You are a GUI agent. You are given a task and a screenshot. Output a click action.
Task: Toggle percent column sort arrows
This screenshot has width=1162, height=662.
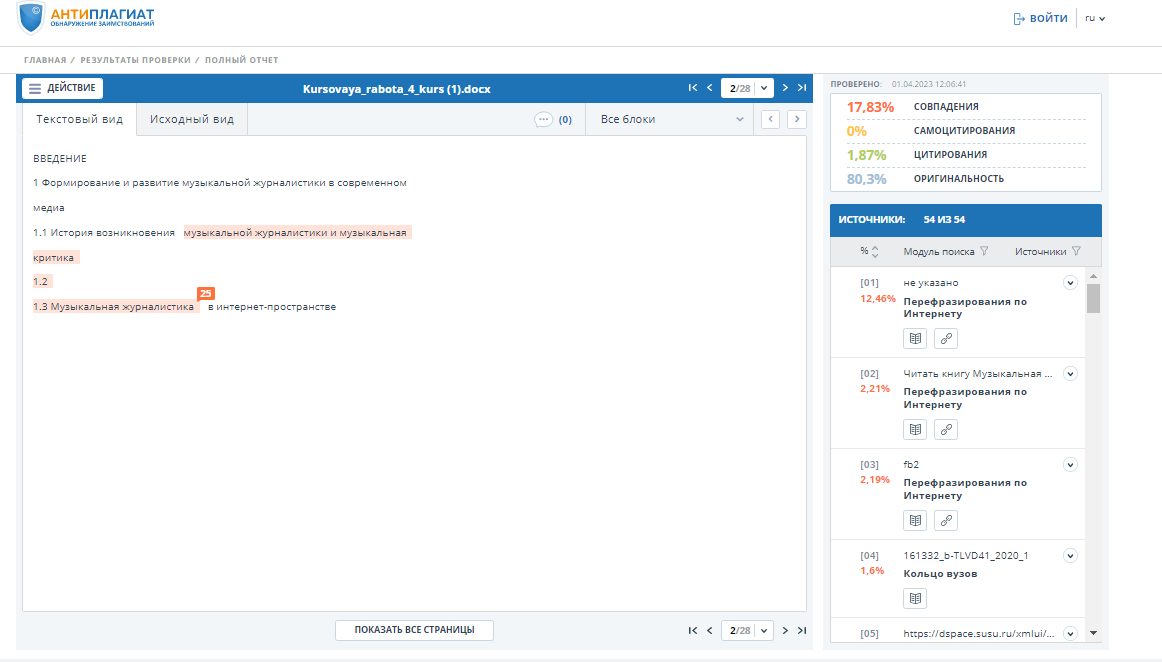tap(875, 252)
